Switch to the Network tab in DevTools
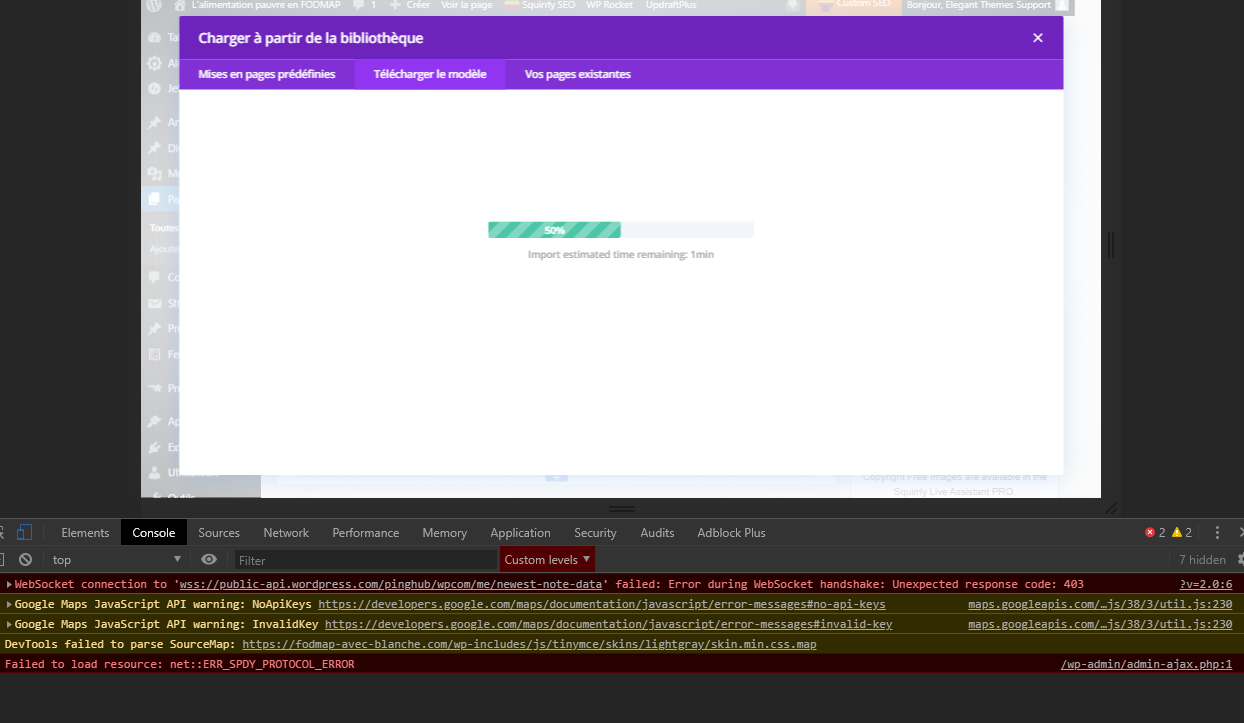Image resolution: width=1244 pixels, height=723 pixels. pos(286,533)
